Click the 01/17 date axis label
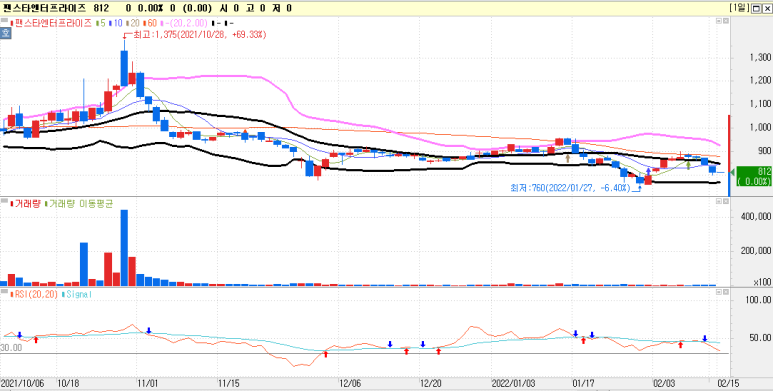This screenshot has height=391, width=773. pyautogui.click(x=583, y=383)
